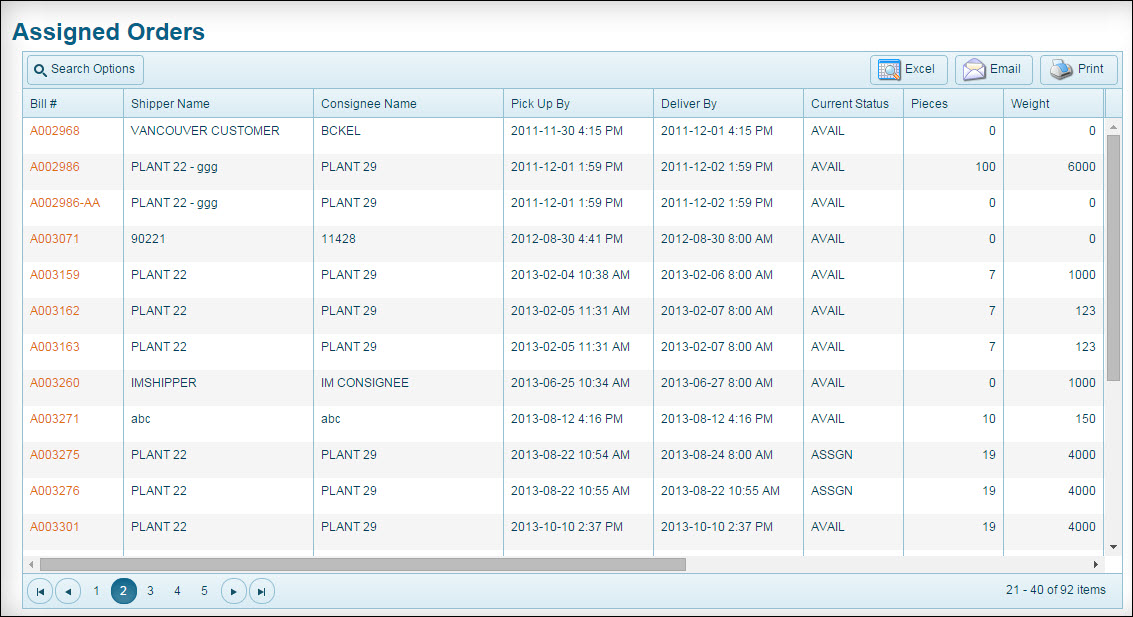Go to the last page
Image resolution: width=1133 pixels, height=617 pixels.
tap(262, 591)
